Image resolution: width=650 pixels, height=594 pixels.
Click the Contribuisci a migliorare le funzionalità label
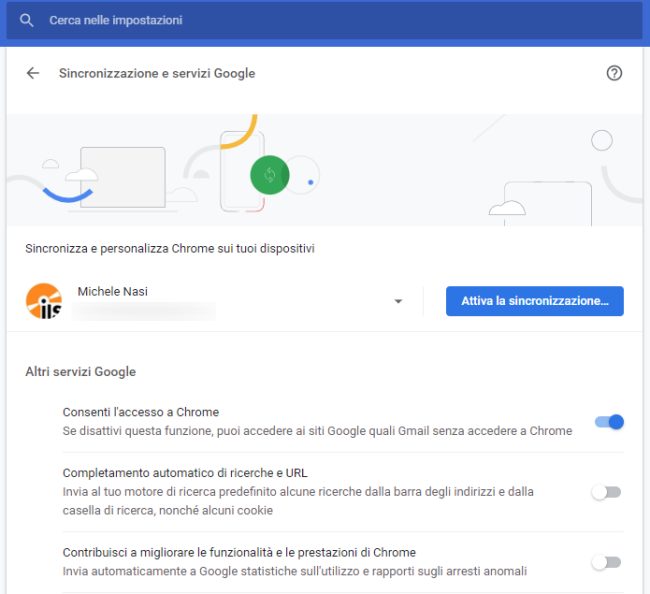tap(239, 552)
